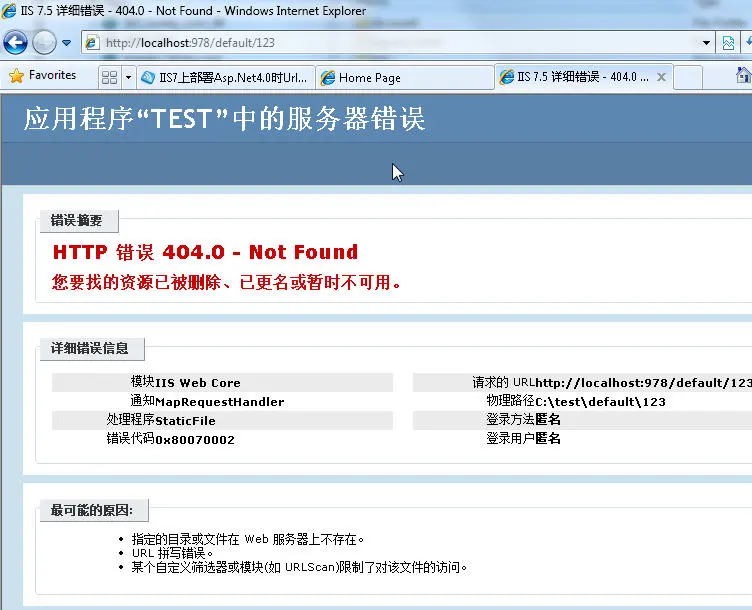Click the browser Back arrow button
Image resolution: width=752 pixels, height=610 pixels.
tap(15, 43)
